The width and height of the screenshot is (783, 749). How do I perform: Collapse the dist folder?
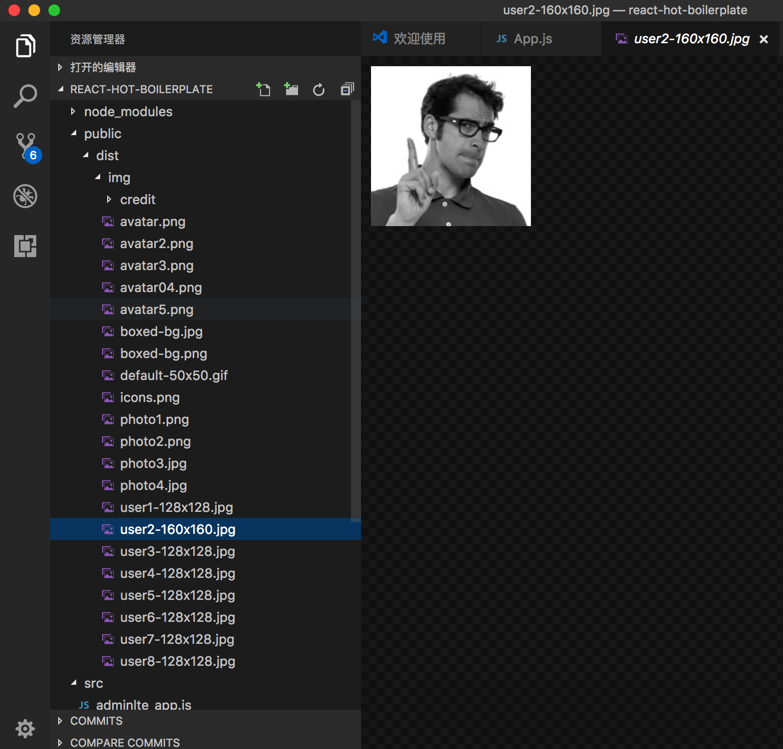point(205,156)
